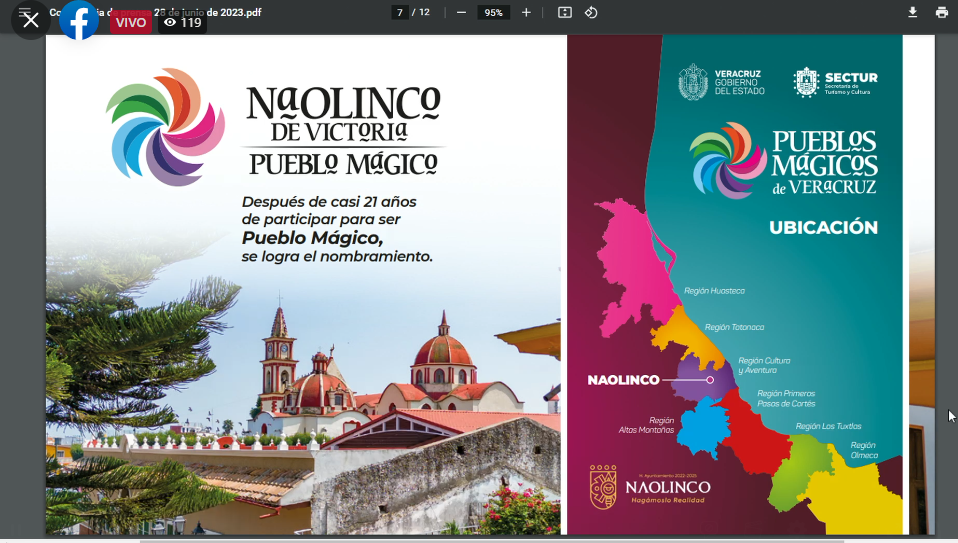Click the 119 viewers eye counter
Viewport: 958px width, 543px height.
point(183,23)
